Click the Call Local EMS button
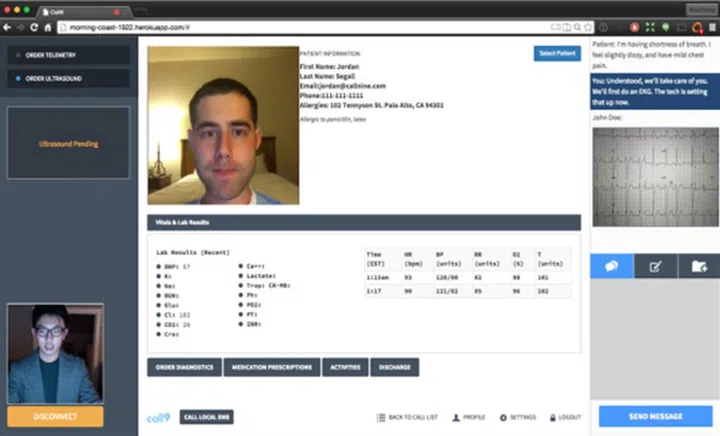Screen dimensions: 720x436 (207, 417)
